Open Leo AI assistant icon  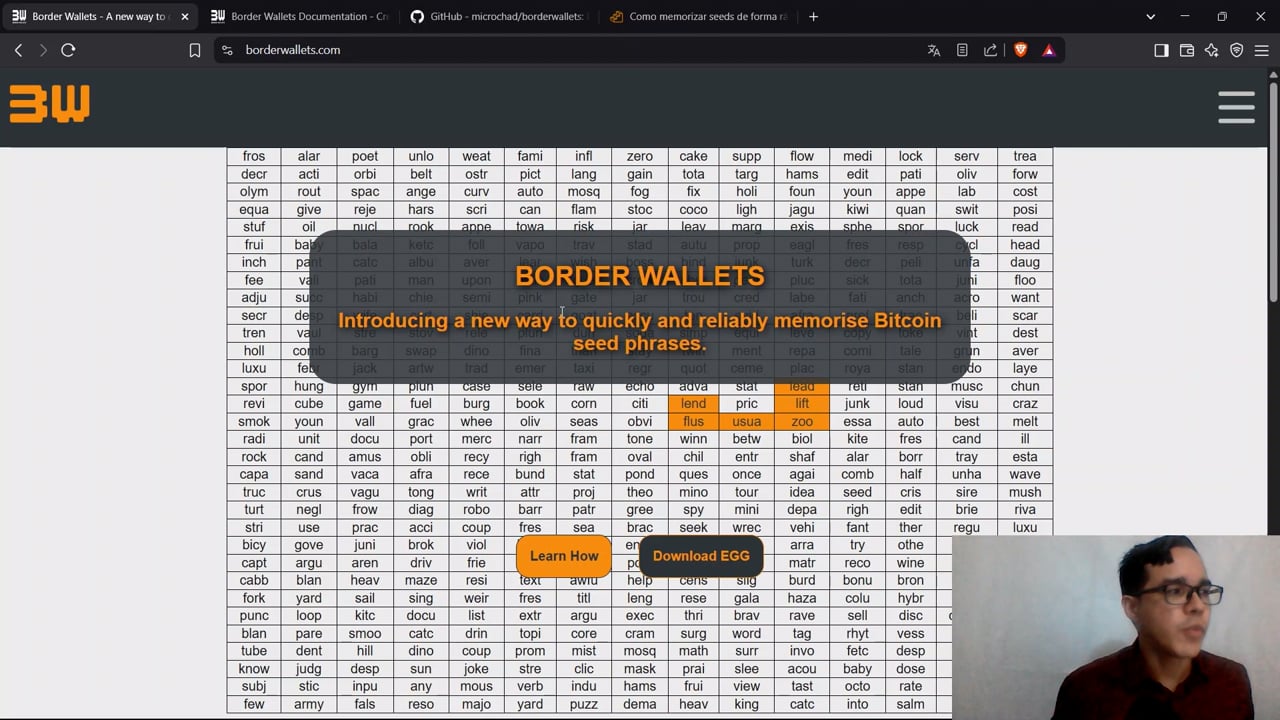click(1212, 50)
